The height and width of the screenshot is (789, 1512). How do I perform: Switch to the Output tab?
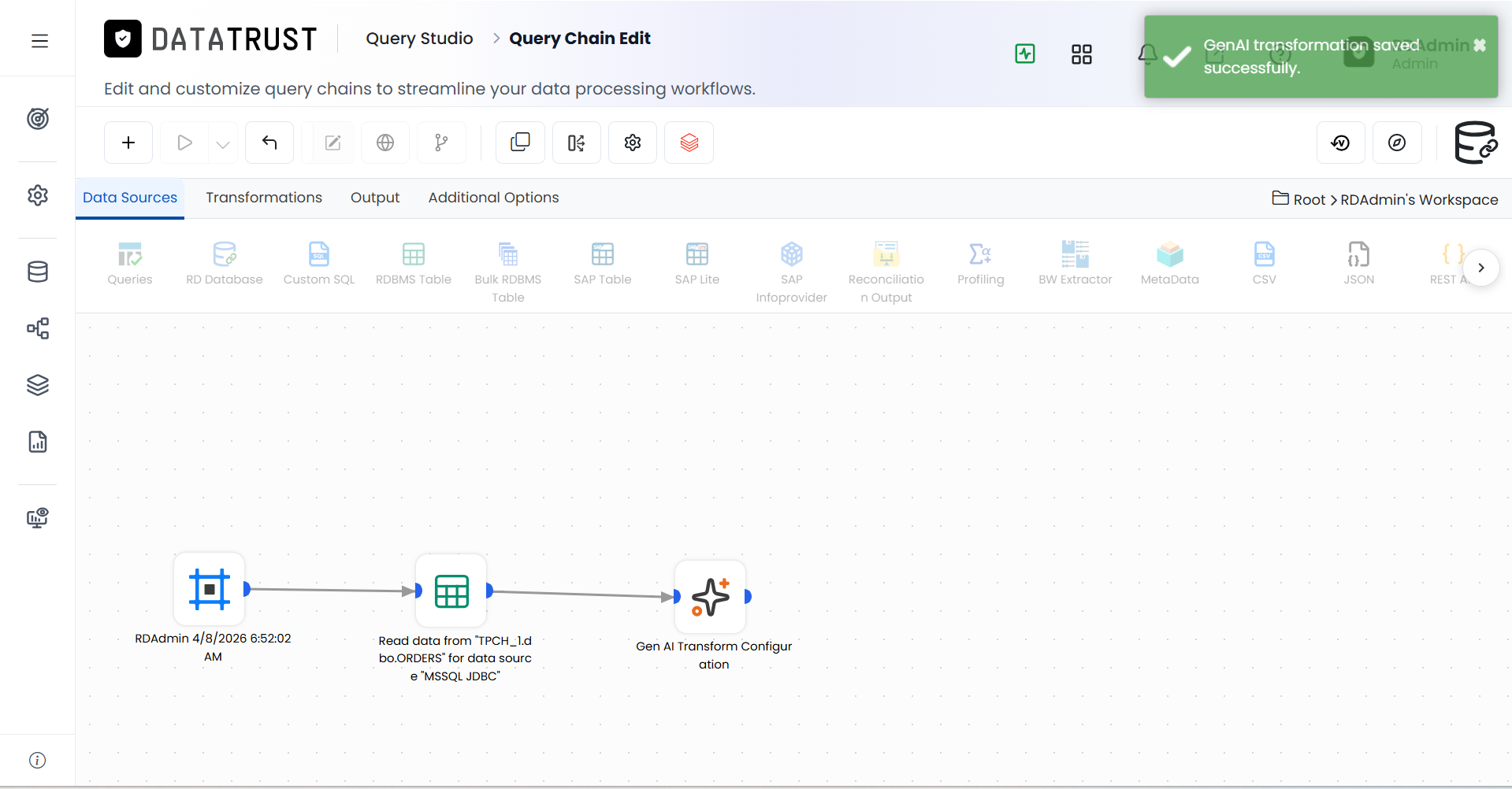click(x=375, y=198)
